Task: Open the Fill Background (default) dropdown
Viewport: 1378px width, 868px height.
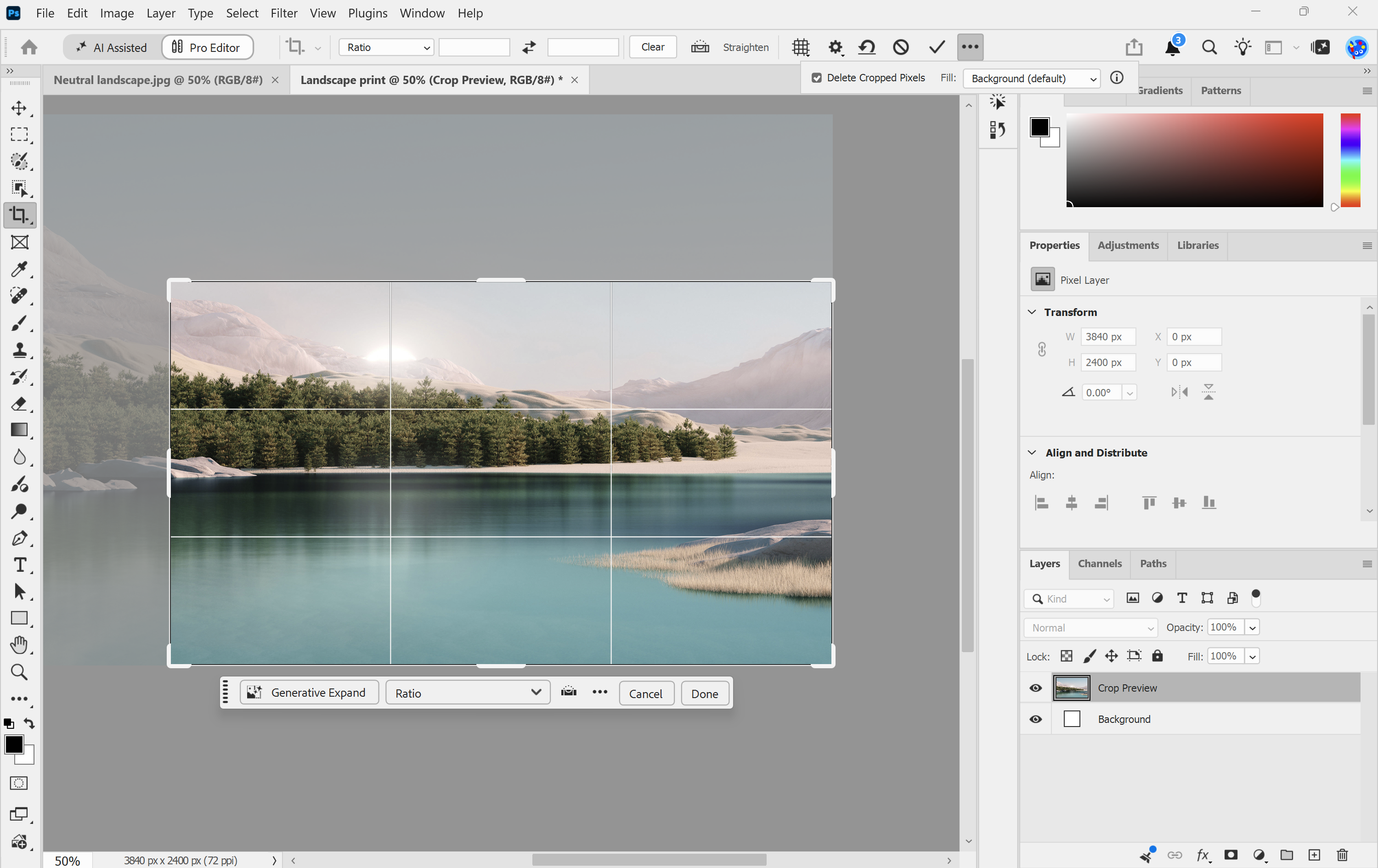Action: [1033, 79]
